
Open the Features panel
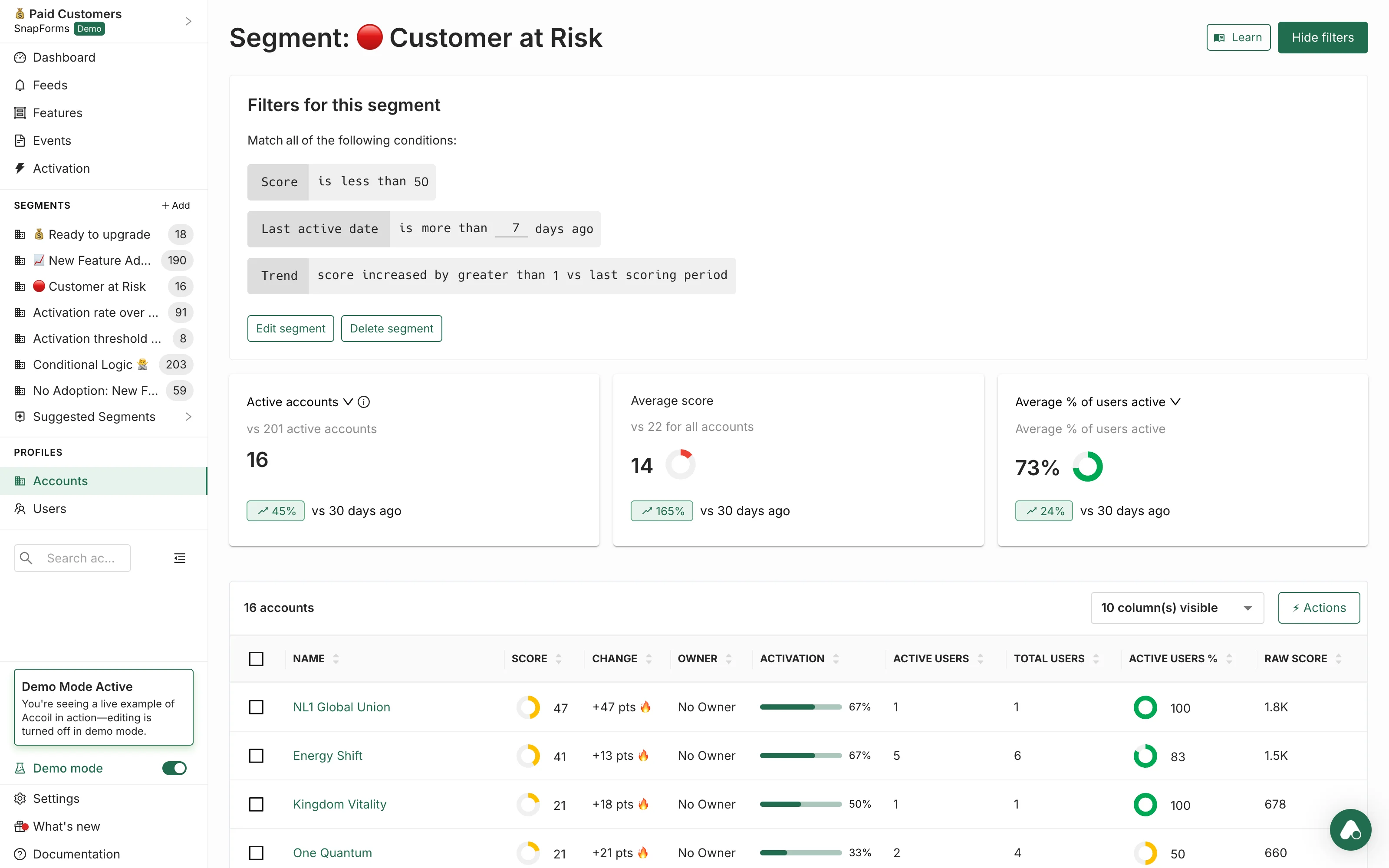(57, 112)
